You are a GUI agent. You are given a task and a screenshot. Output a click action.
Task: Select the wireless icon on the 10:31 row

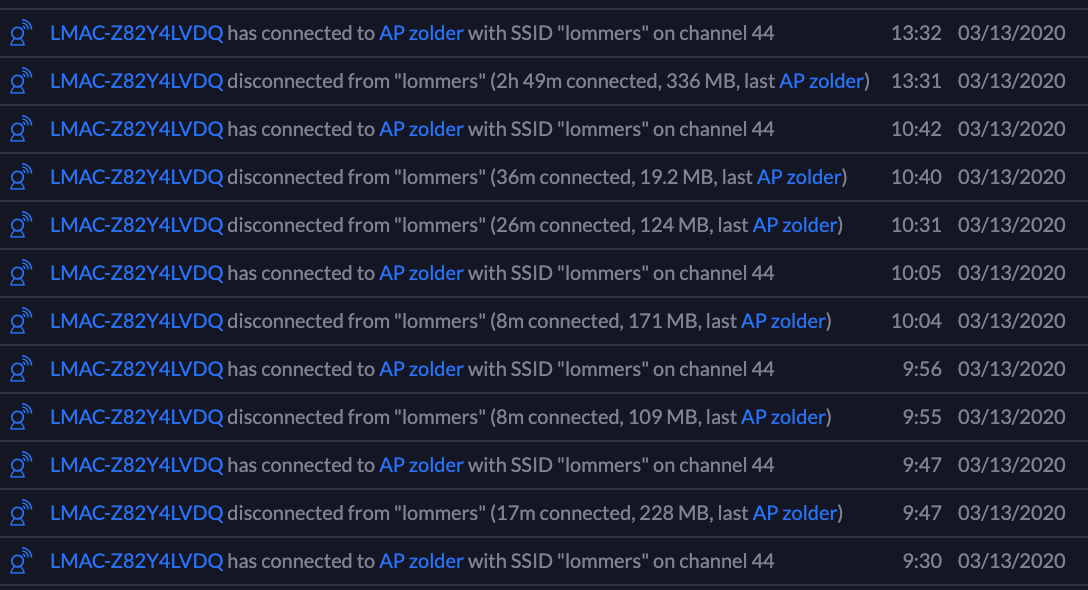pos(21,225)
